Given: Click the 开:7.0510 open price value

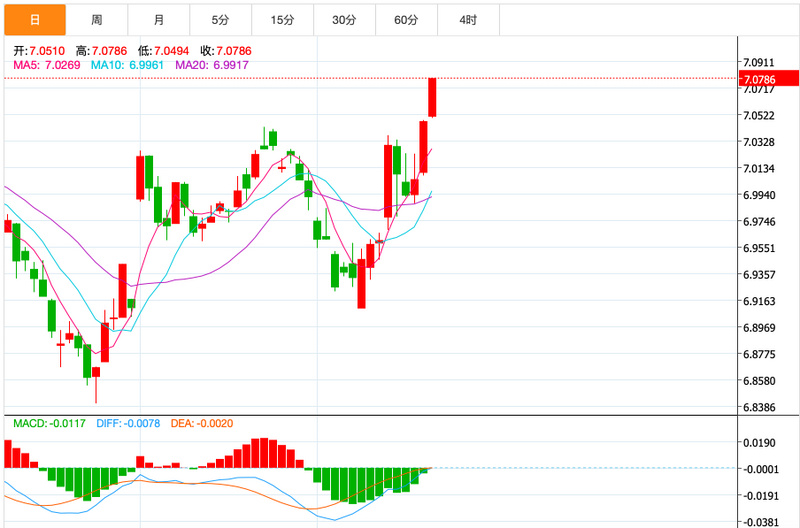Looking at the screenshot, I should tap(39, 51).
